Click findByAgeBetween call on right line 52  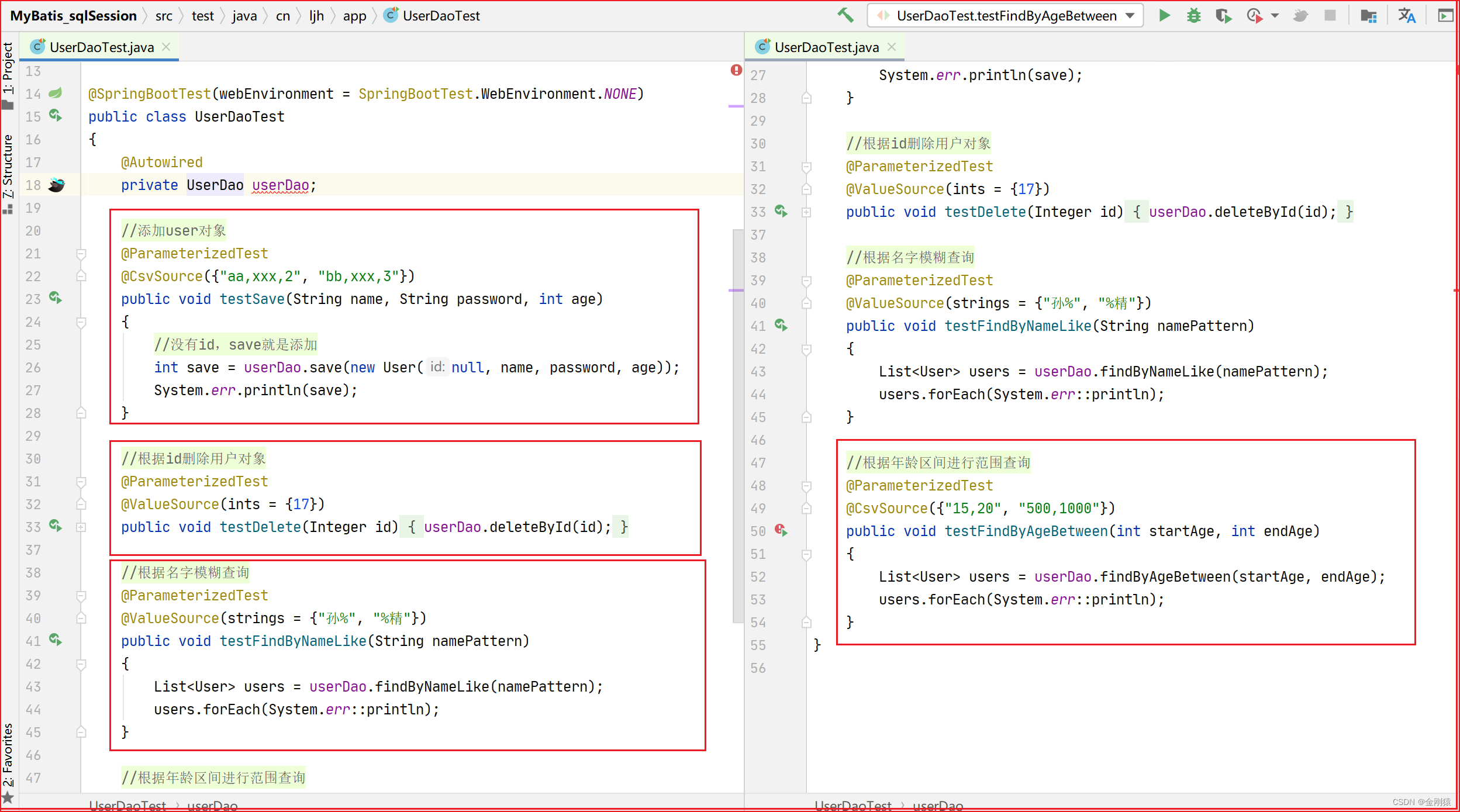click(1165, 577)
